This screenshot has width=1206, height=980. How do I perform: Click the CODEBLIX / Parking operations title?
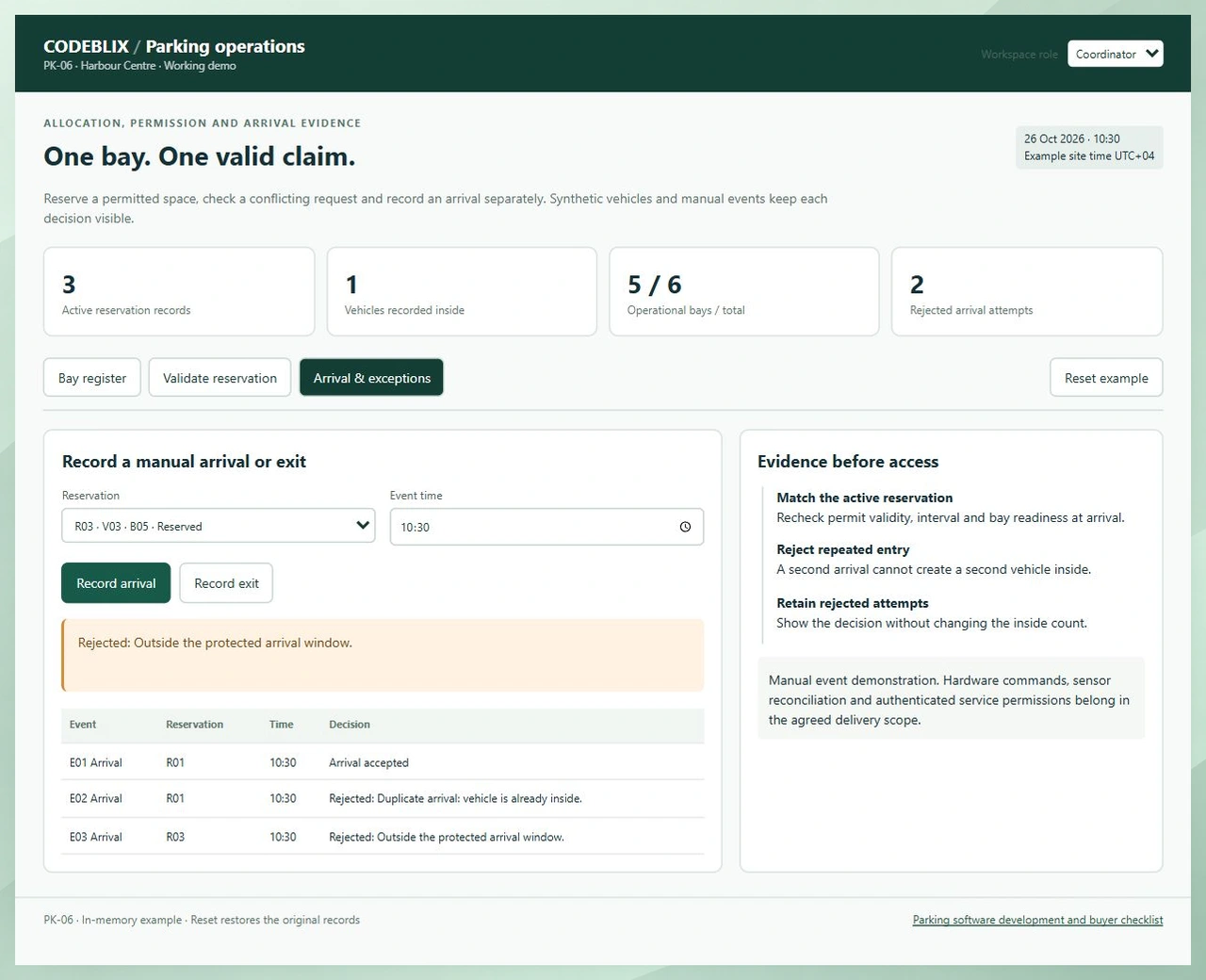coord(174,46)
